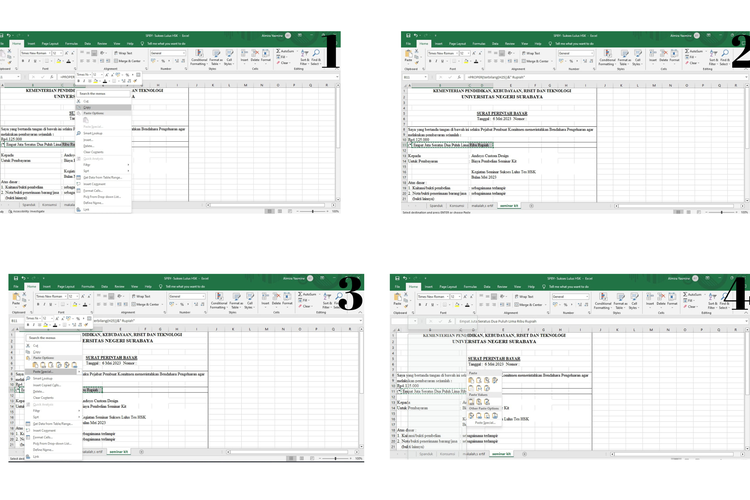Click the zoom slider in panel 2 status bar
Image resolution: width=750 pixels, height=500 pixels.
click(720, 212)
